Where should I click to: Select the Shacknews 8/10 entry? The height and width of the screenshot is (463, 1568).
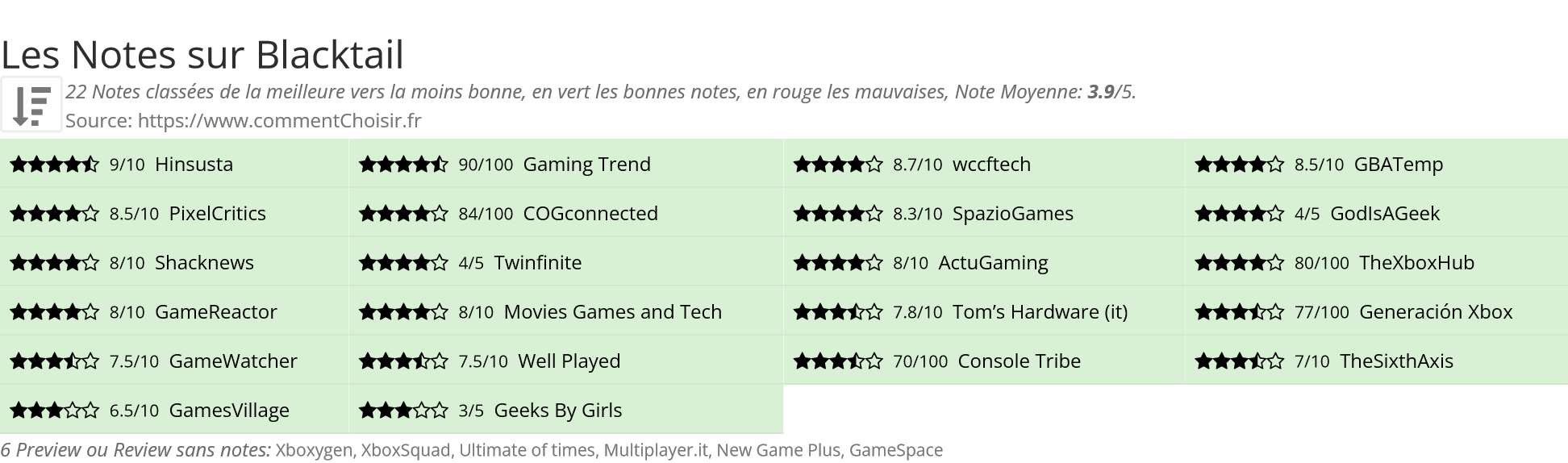click(204, 263)
